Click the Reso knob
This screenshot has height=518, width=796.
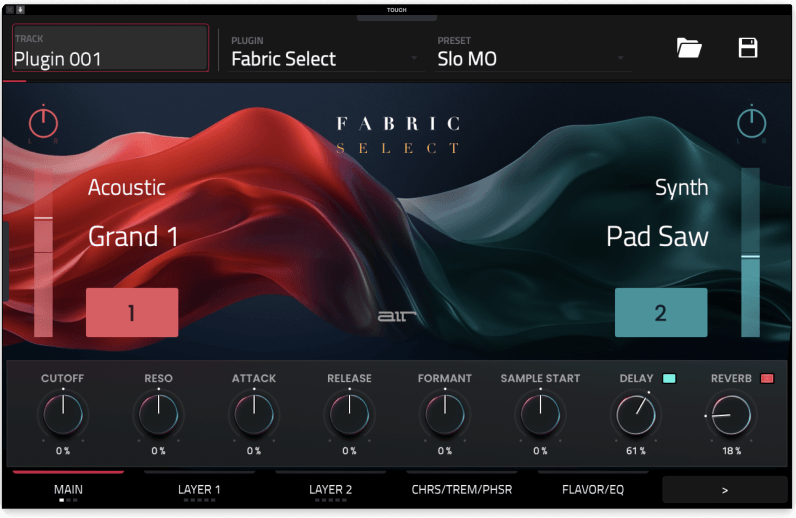pyautogui.click(x=158, y=414)
